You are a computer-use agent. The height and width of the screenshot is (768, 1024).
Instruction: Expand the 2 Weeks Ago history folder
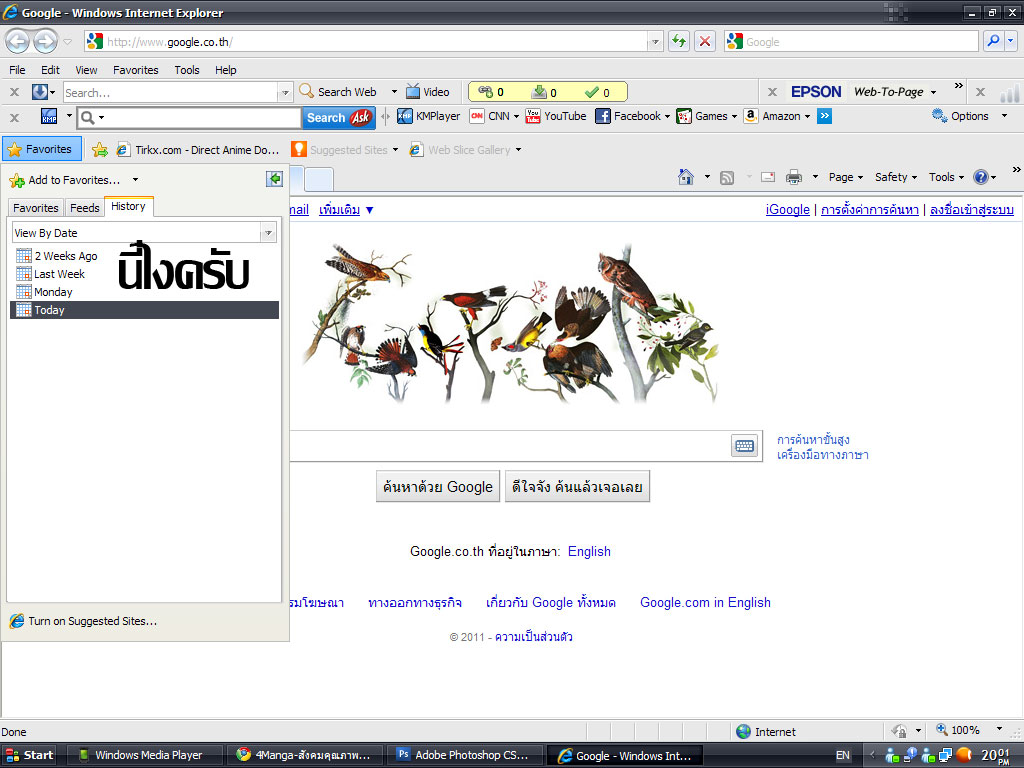[57, 256]
